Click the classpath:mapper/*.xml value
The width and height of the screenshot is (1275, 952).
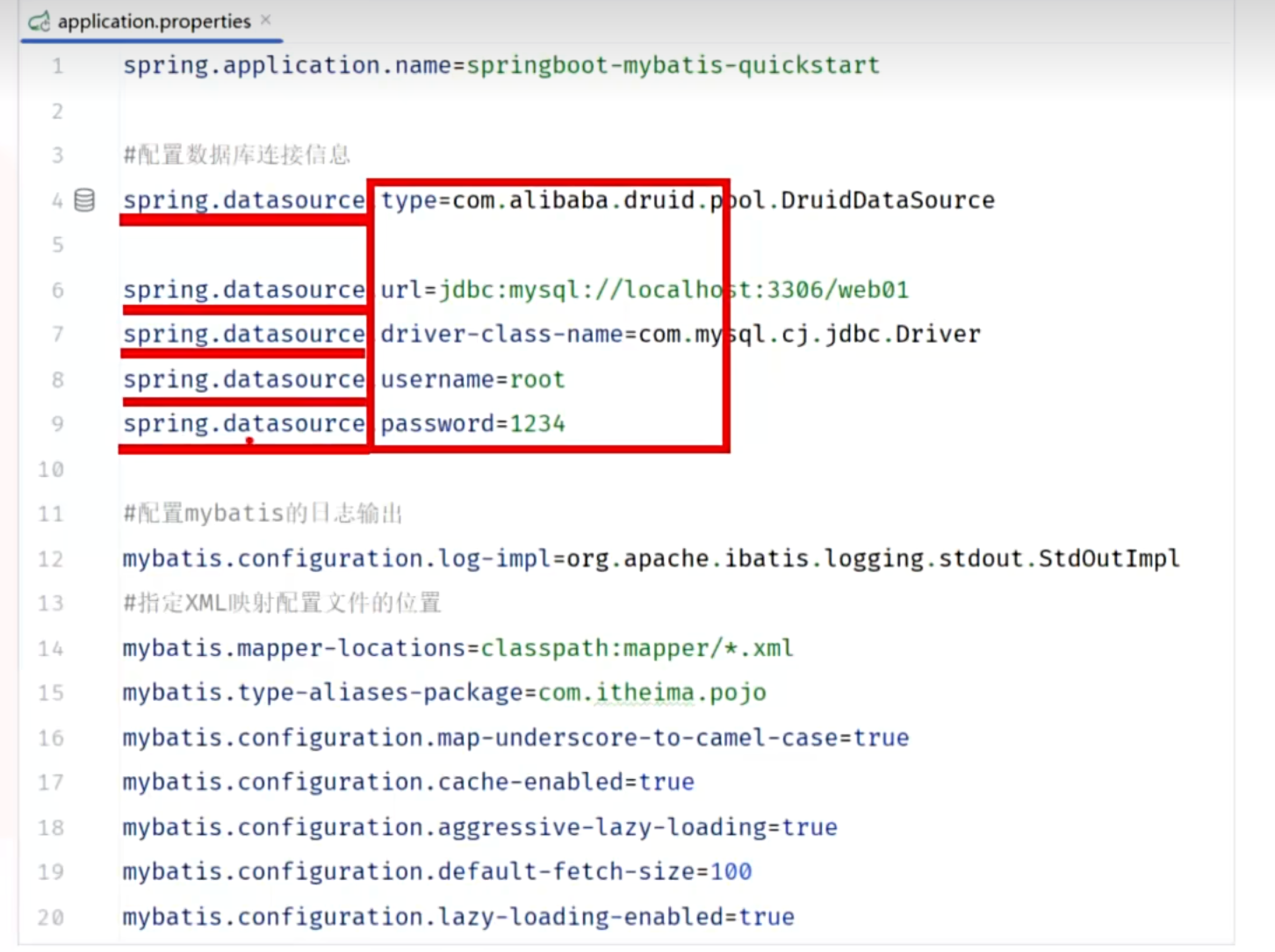coord(637,648)
